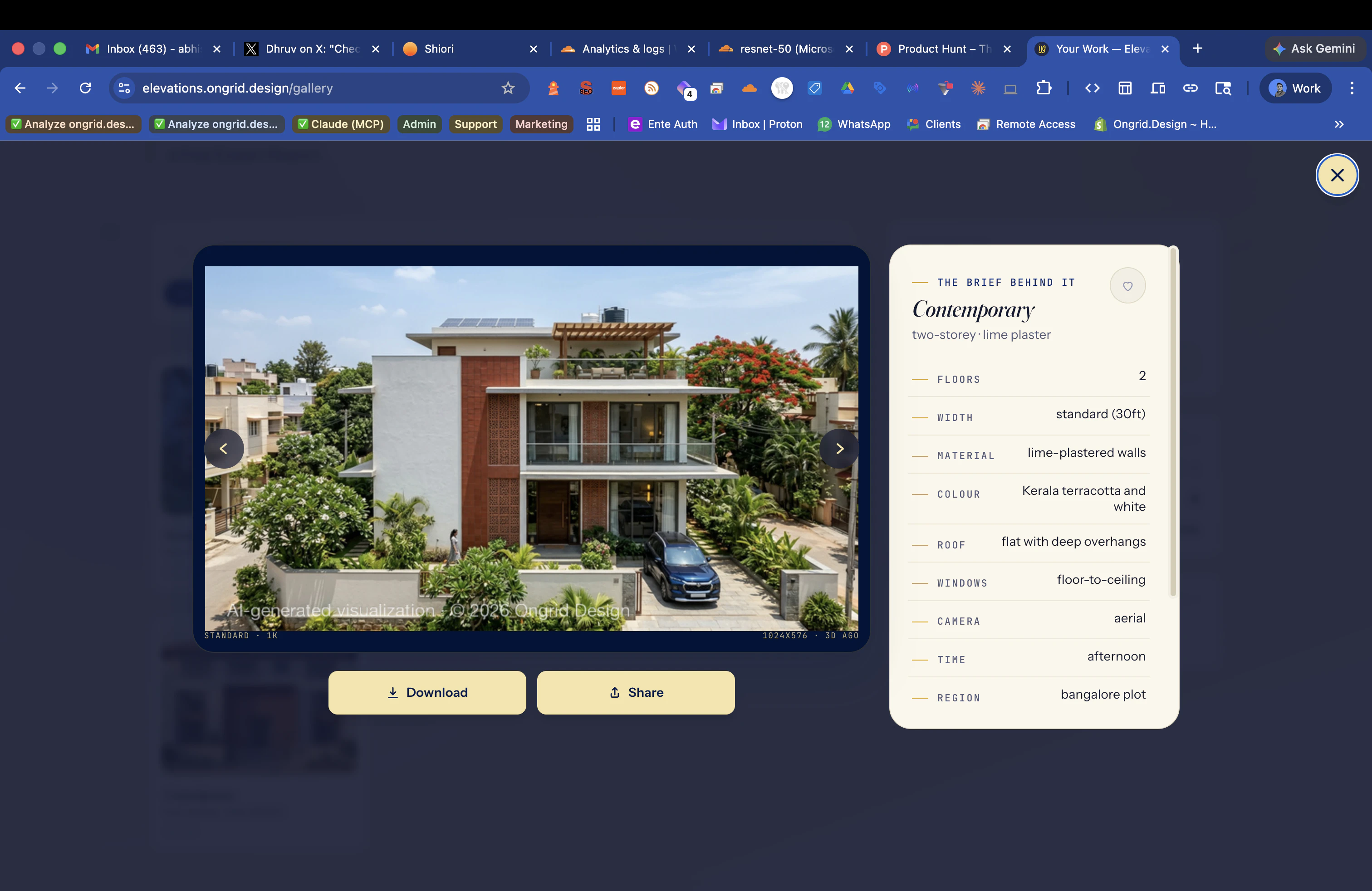Screen dimensions: 1372x891
Task: Click the brief panel scrollbar
Action: point(1172,421)
